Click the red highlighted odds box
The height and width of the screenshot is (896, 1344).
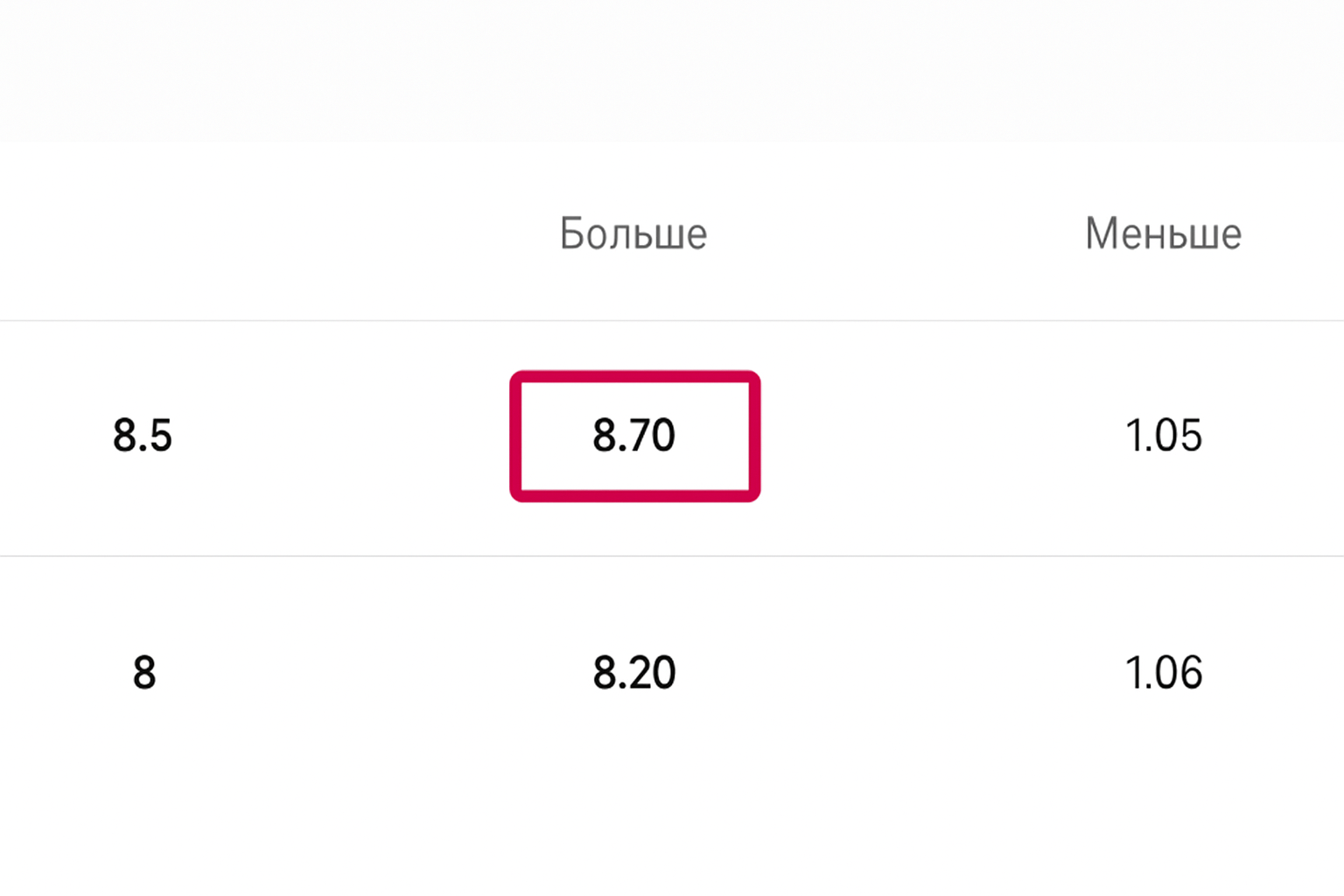coord(634,436)
